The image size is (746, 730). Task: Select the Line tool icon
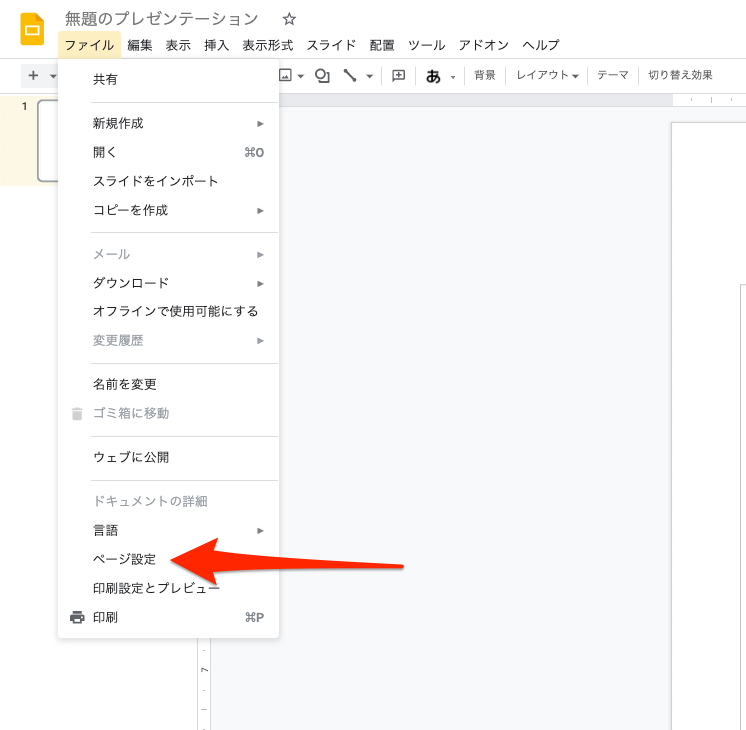(x=350, y=75)
